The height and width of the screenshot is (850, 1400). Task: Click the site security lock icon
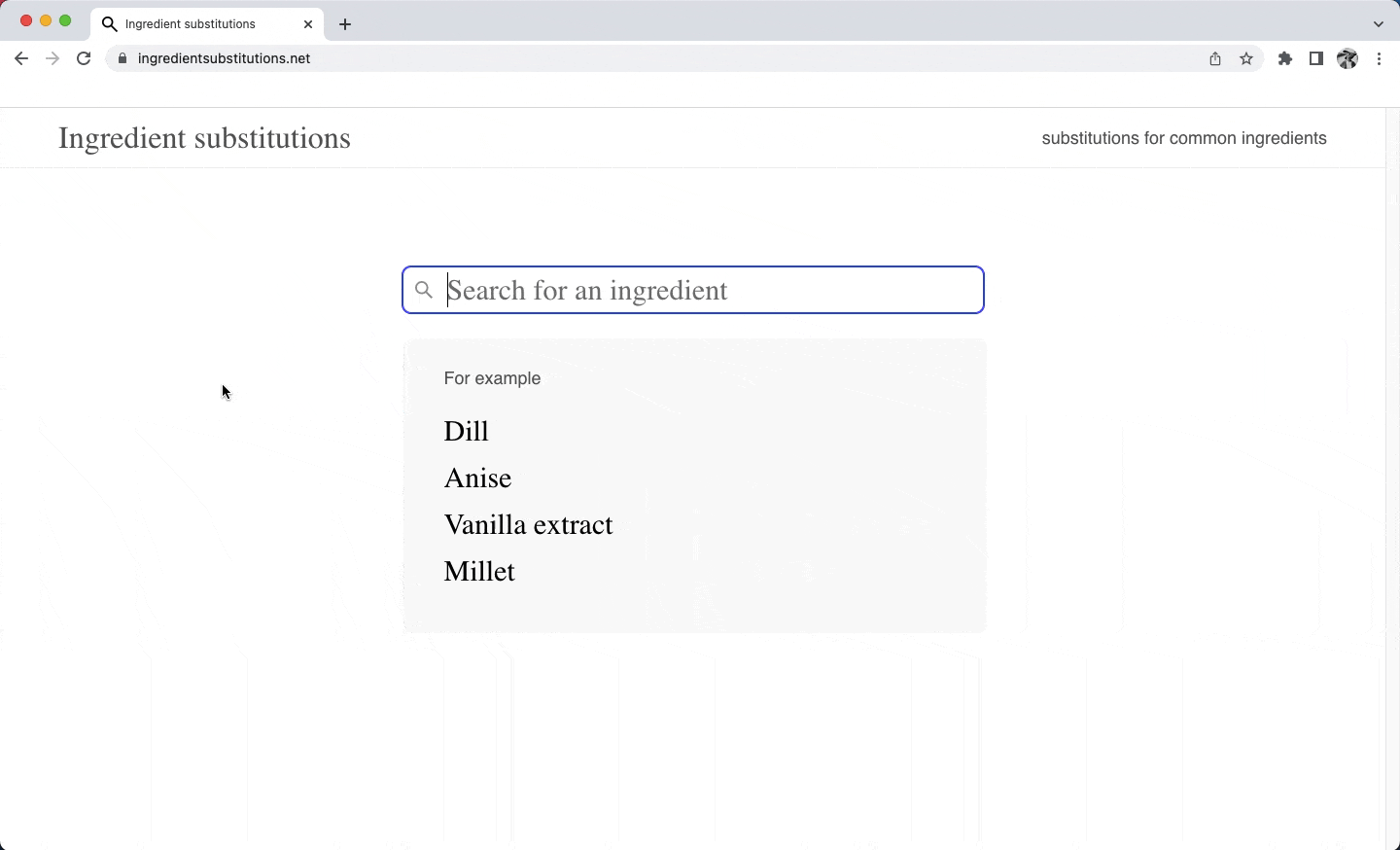(122, 58)
